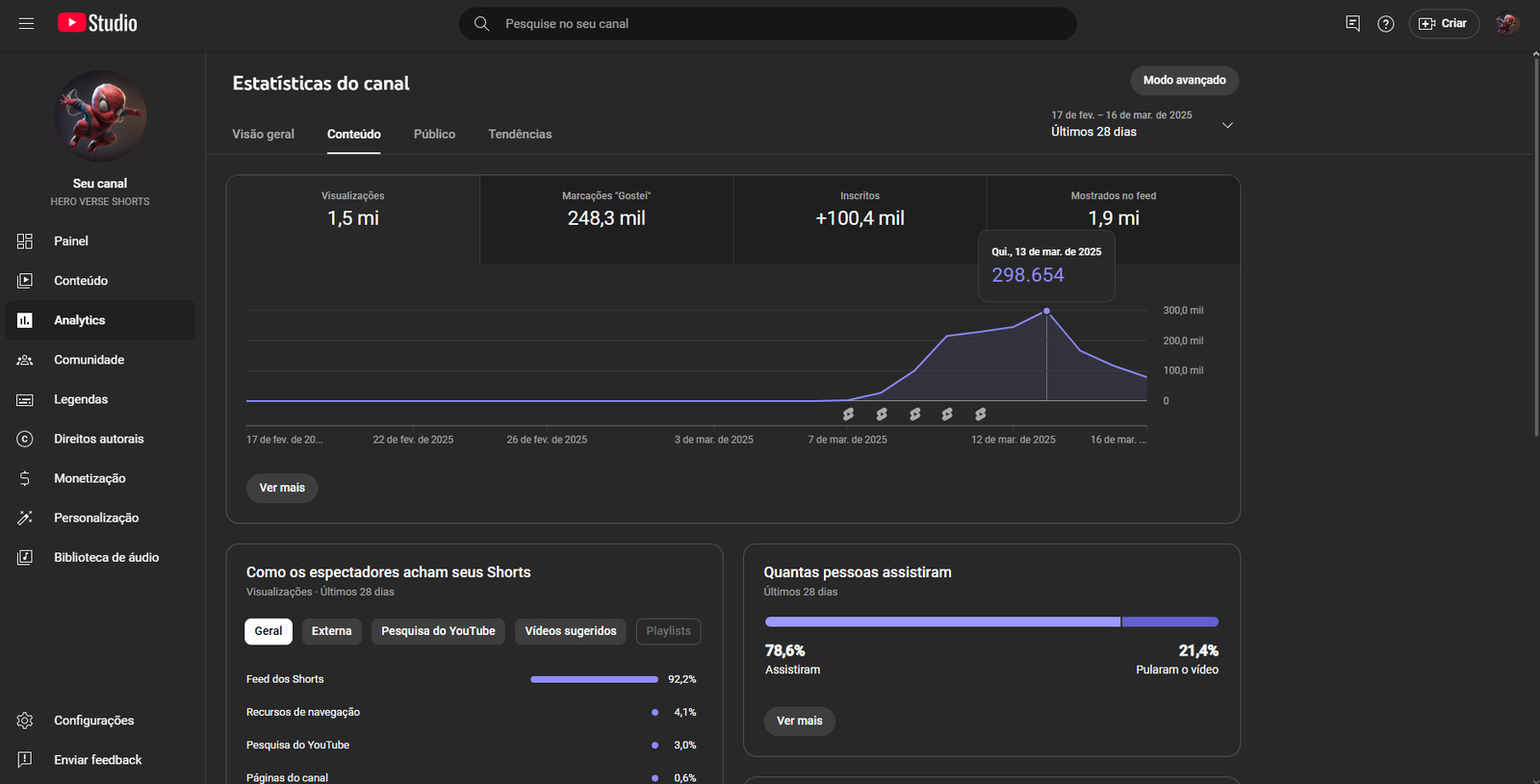Open Monetização from the sidebar
The image size is (1540, 784).
pyautogui.click(x=90, y=478)
